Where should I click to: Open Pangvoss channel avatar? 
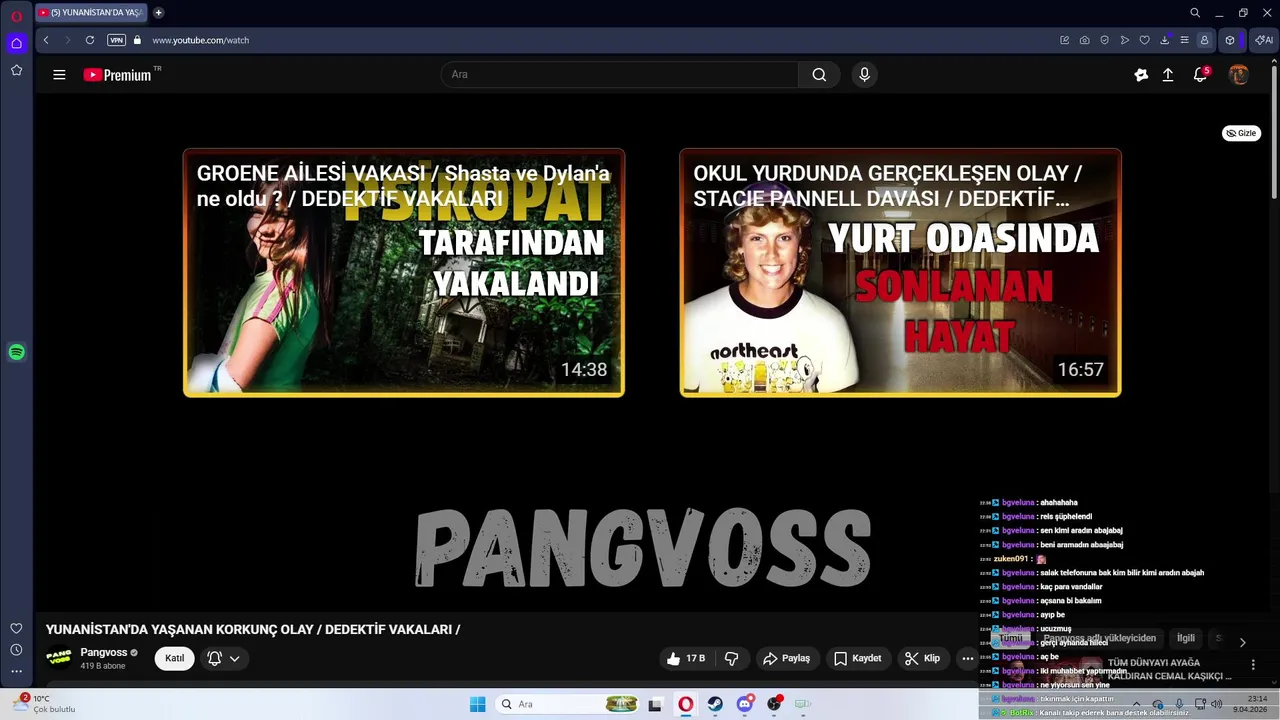[x=59, y=657]
